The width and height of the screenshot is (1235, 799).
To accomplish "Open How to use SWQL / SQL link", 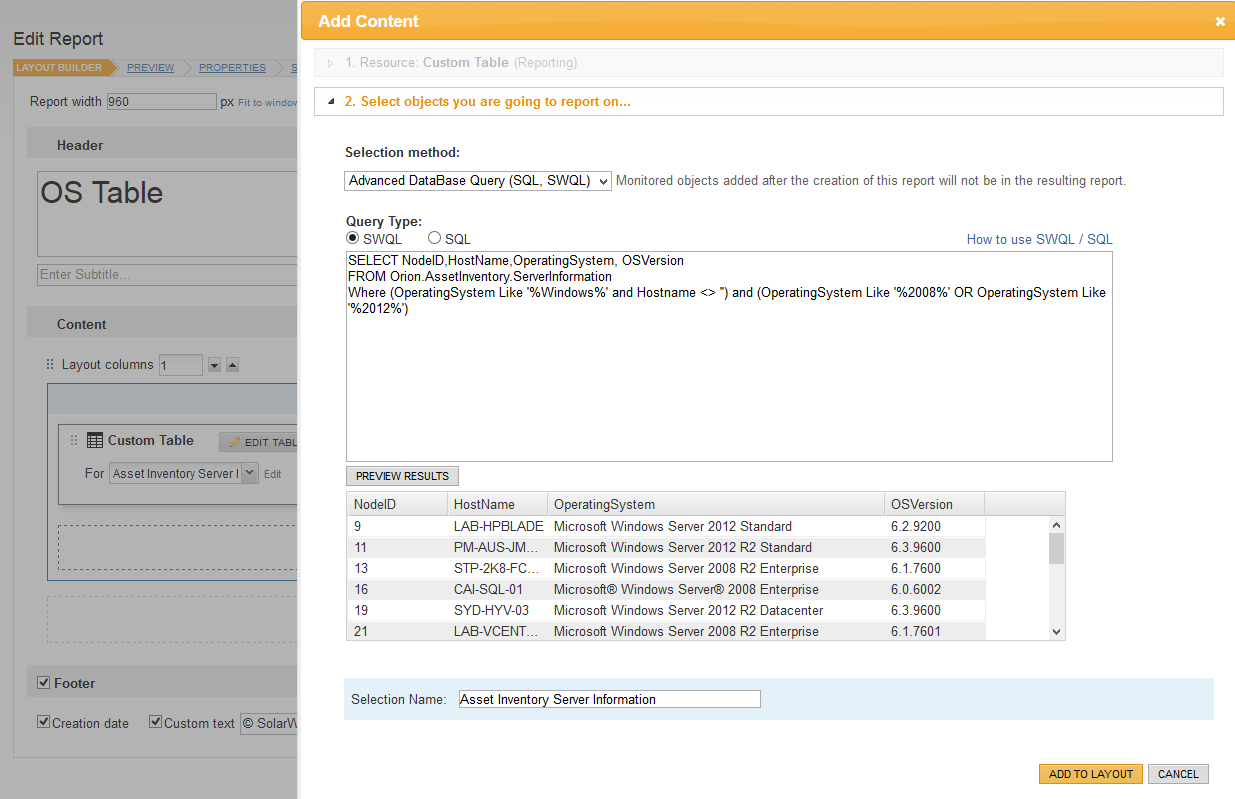I will (x=1039, y=239).
